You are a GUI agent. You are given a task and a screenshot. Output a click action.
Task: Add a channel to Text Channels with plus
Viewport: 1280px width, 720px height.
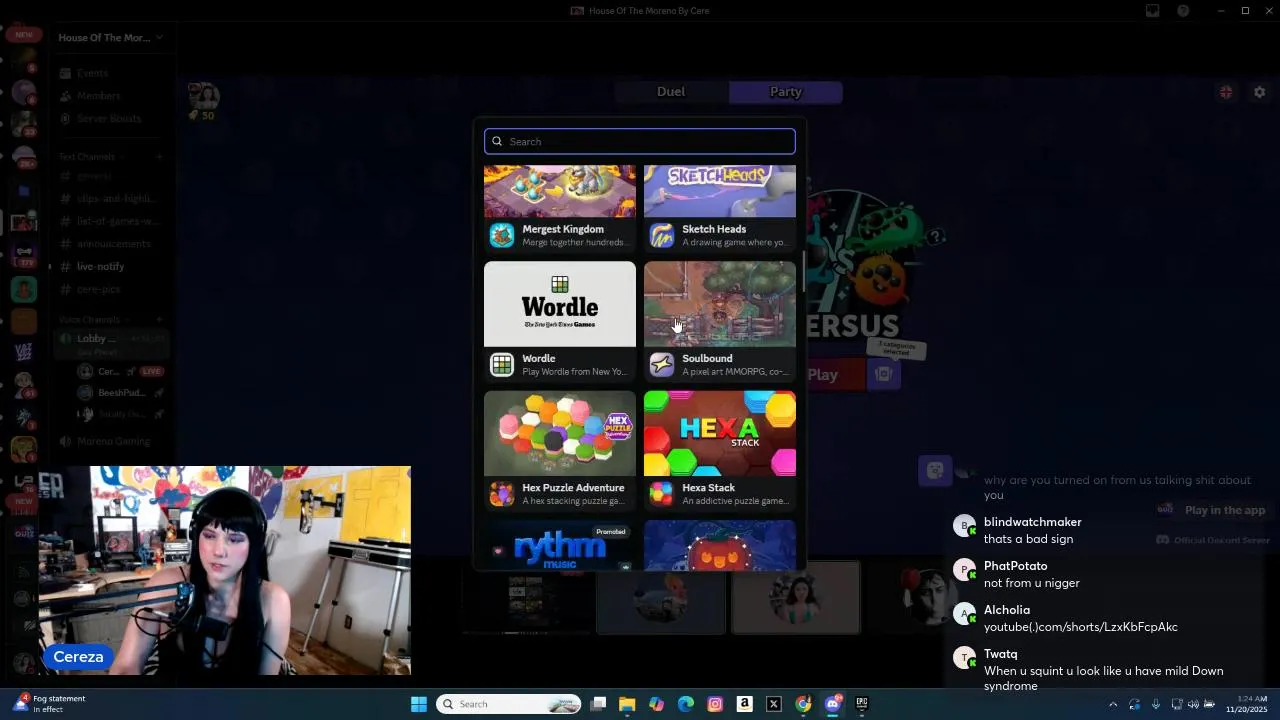click(158, 157)
